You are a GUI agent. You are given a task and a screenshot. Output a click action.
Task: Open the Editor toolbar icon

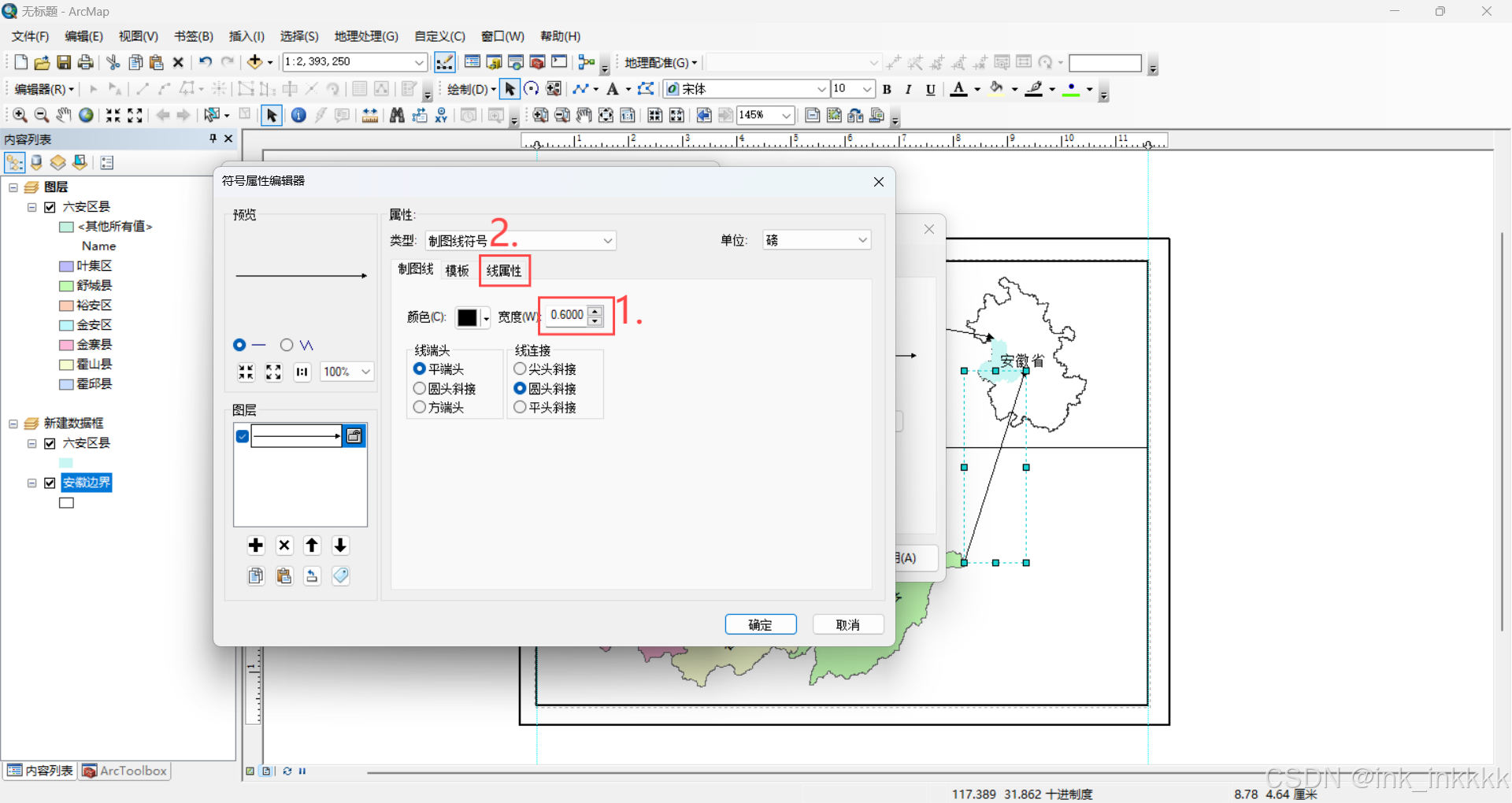445,62
